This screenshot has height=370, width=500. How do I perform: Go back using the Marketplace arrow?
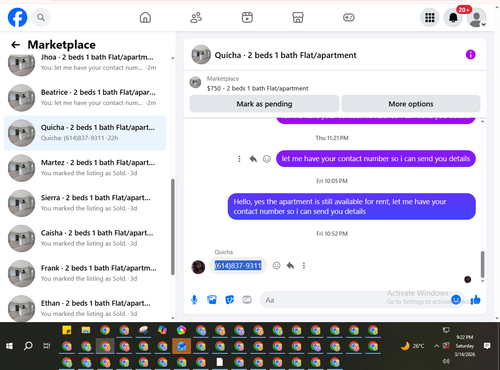click(x=15, y=45)
